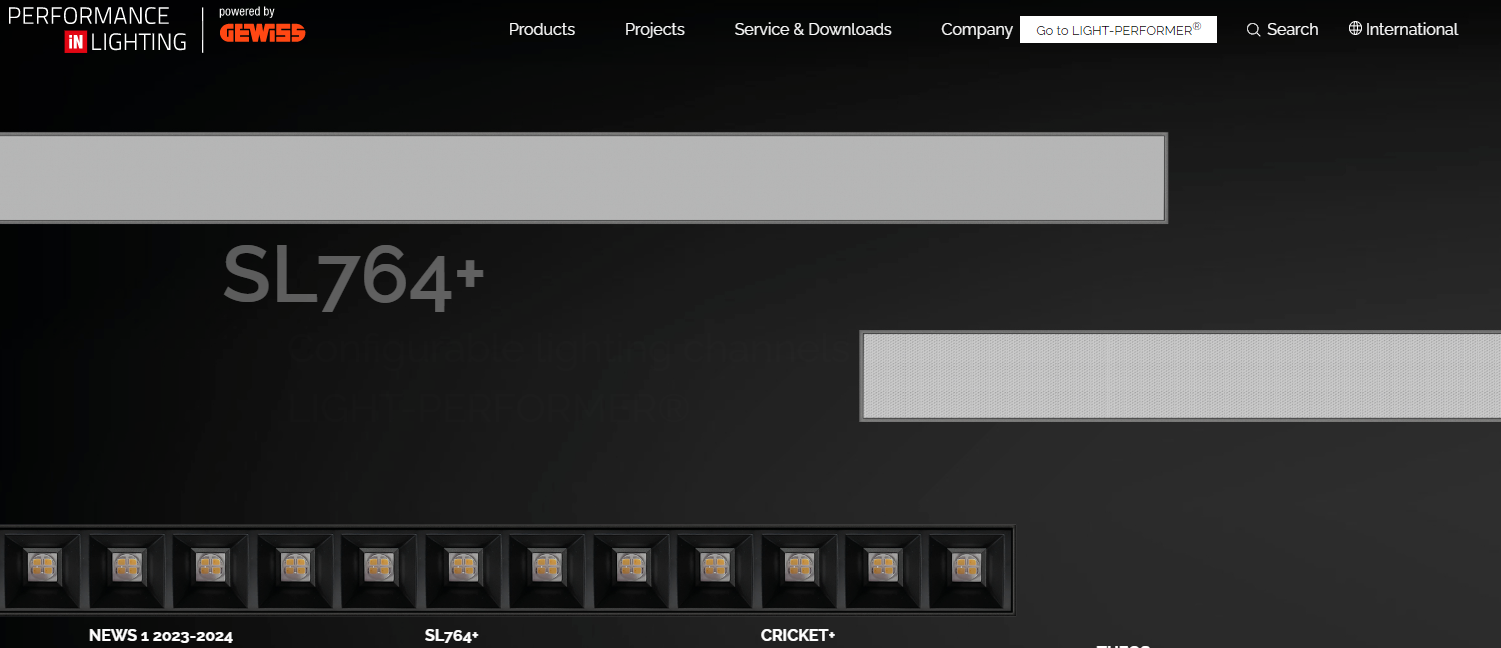Open the Projects menu

pyautogui.click(x=654, y=30)
